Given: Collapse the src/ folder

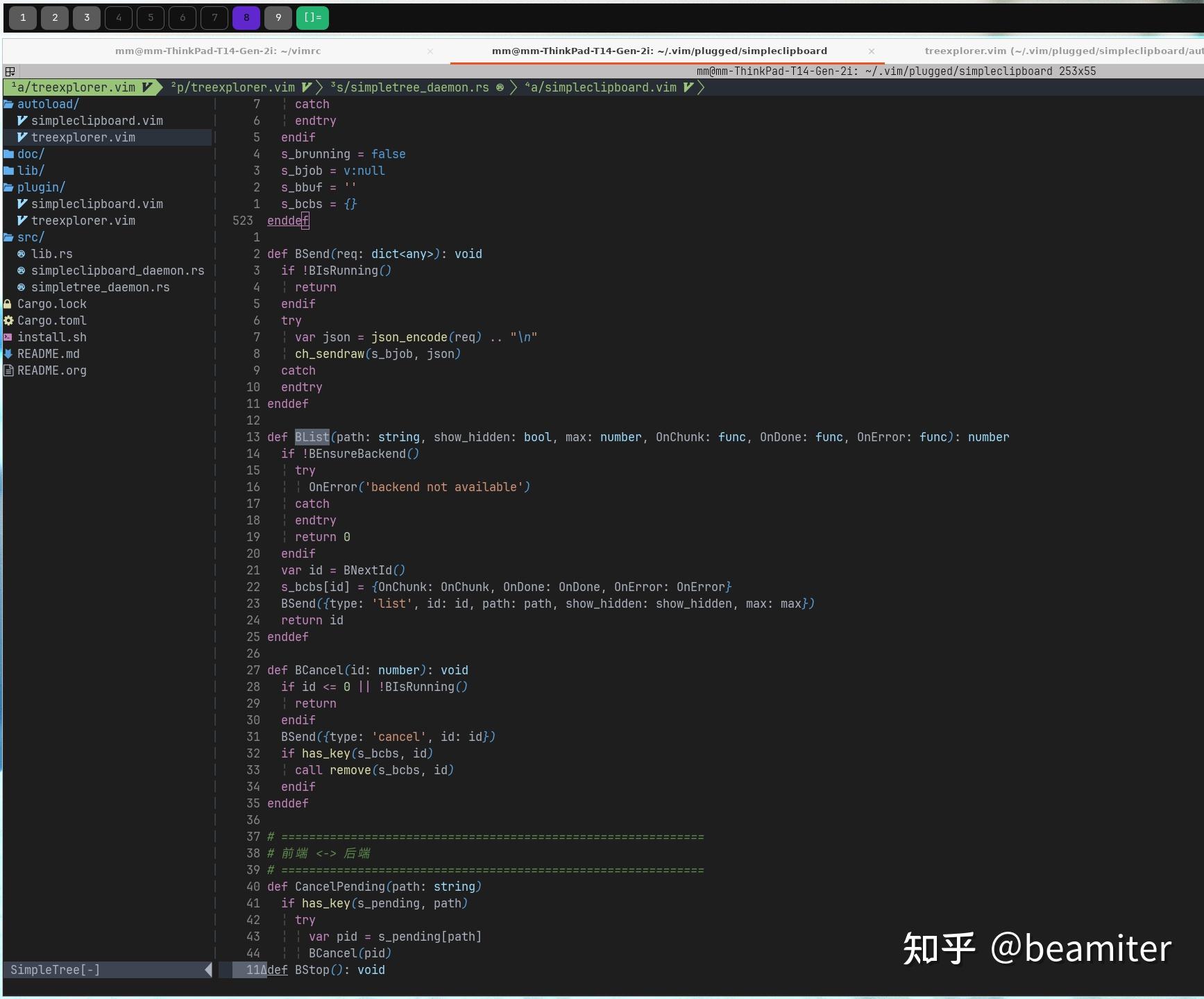Looking at the screenshot, I should coord(30,237).
